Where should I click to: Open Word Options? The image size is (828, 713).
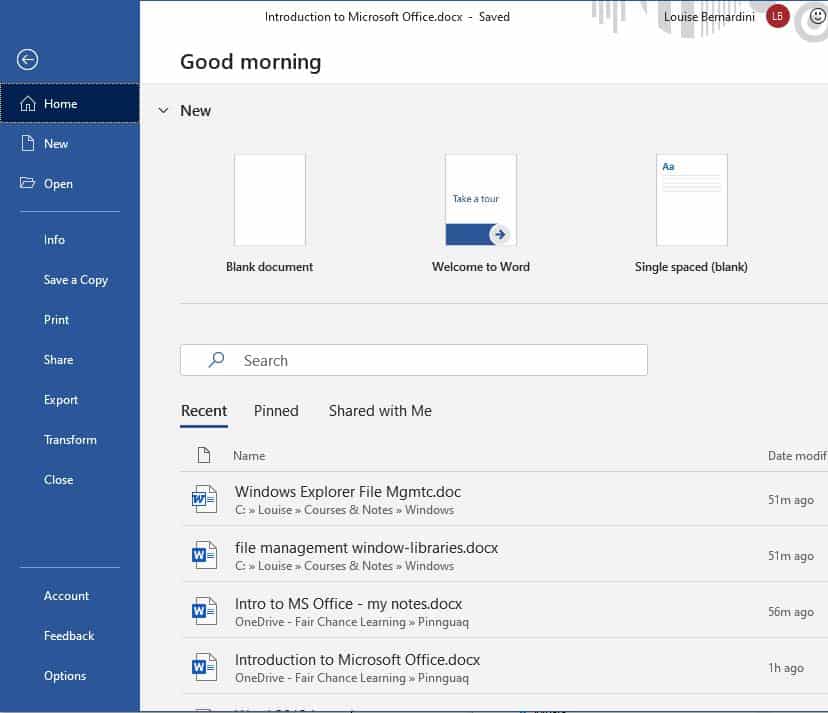pos(65,676)
